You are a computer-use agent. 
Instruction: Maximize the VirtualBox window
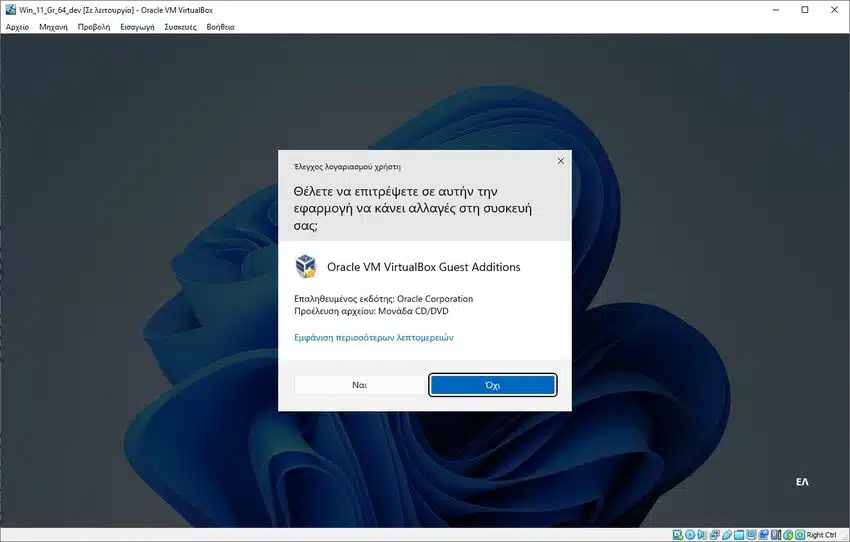[805, 10]
